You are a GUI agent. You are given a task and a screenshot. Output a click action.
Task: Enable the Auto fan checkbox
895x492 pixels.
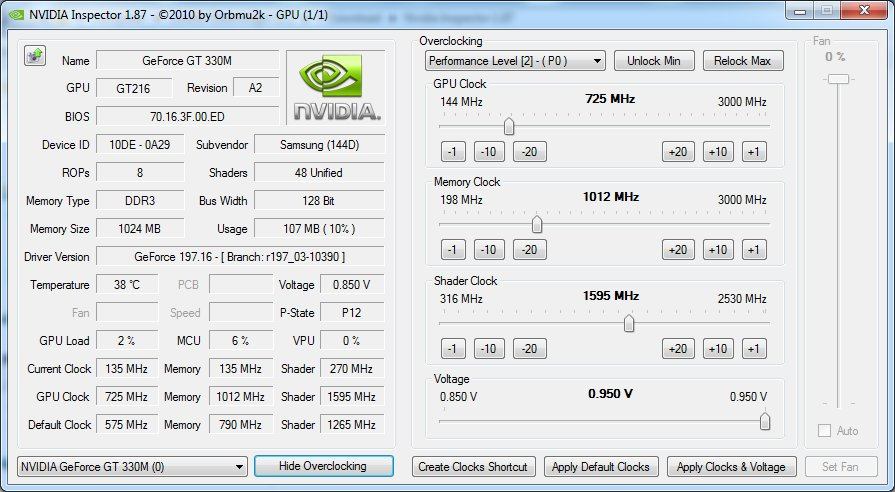[x=824, y=431]
